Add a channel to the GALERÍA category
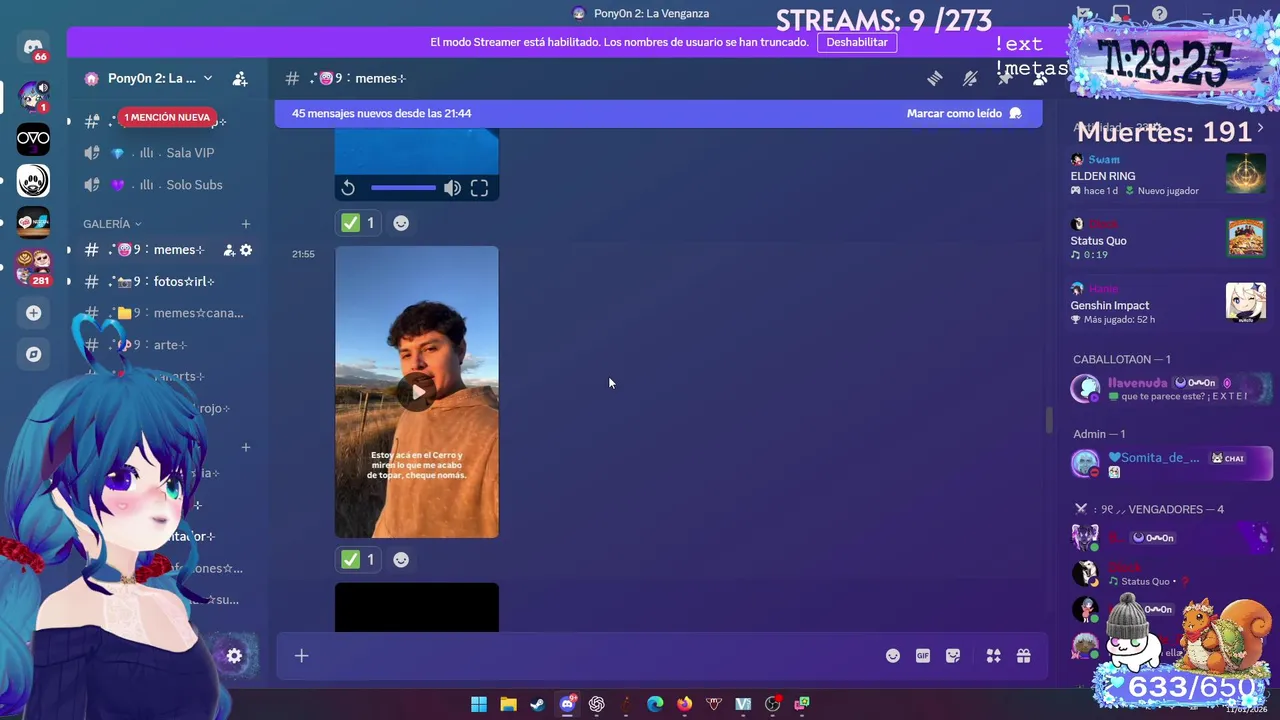1280x720 pixels. pyautogui.click(x=246, y=224)
